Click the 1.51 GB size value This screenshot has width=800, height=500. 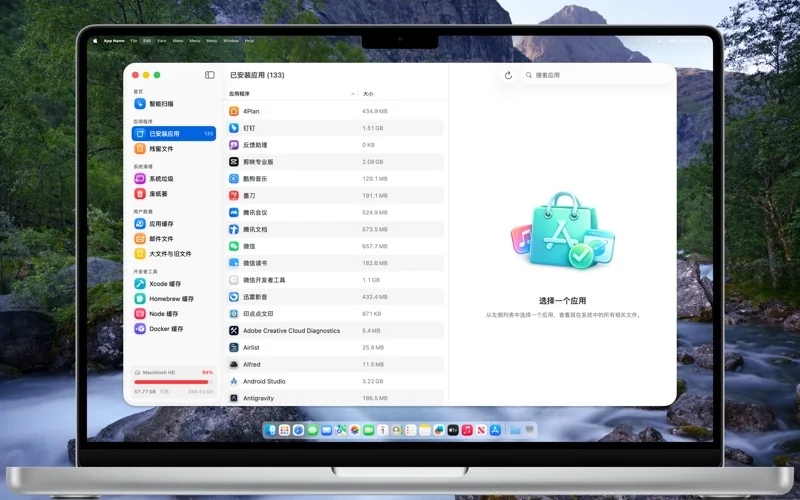(x=372, y=128)
